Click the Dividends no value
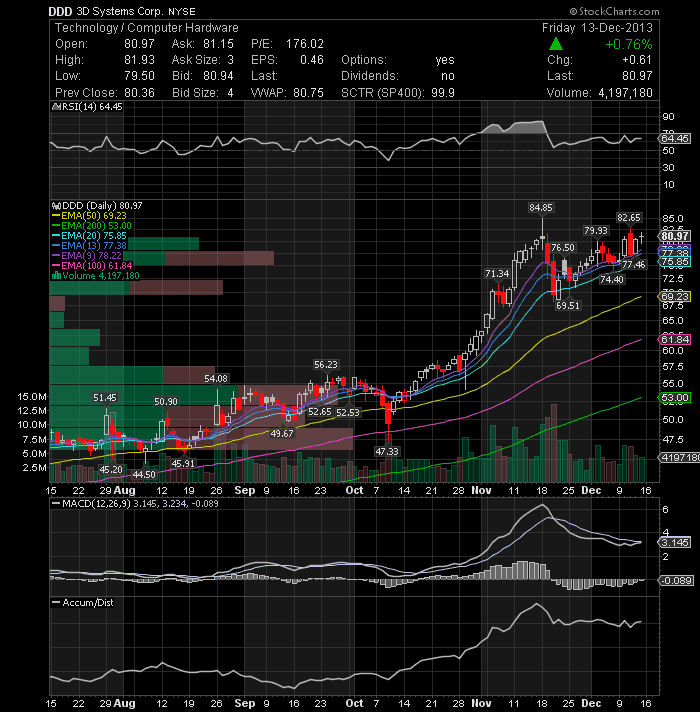Viewport: 700px width, 712px height. click(x=448, y=76)
